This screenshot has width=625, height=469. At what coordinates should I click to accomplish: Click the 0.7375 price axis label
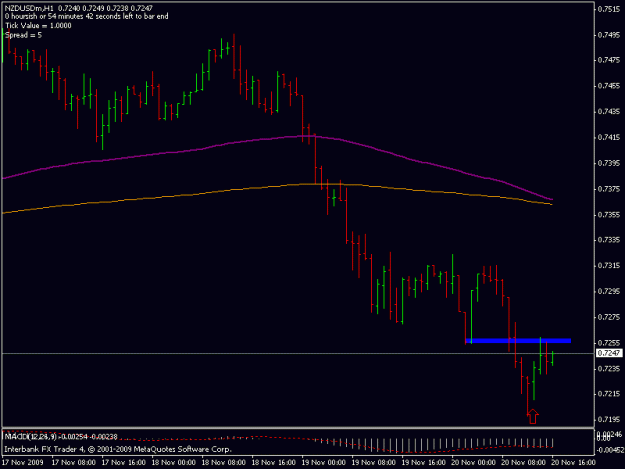pyautogui.click(x=609, y=189)
